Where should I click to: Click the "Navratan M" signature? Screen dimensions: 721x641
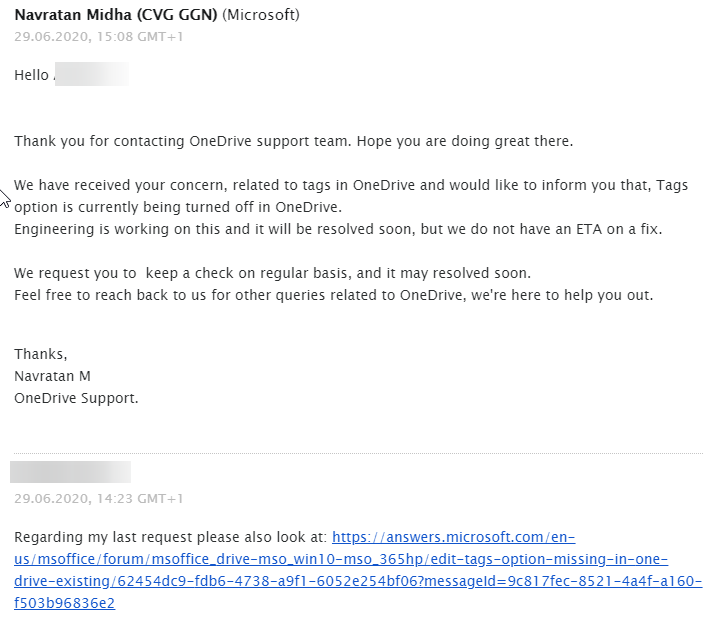[52, 376]
